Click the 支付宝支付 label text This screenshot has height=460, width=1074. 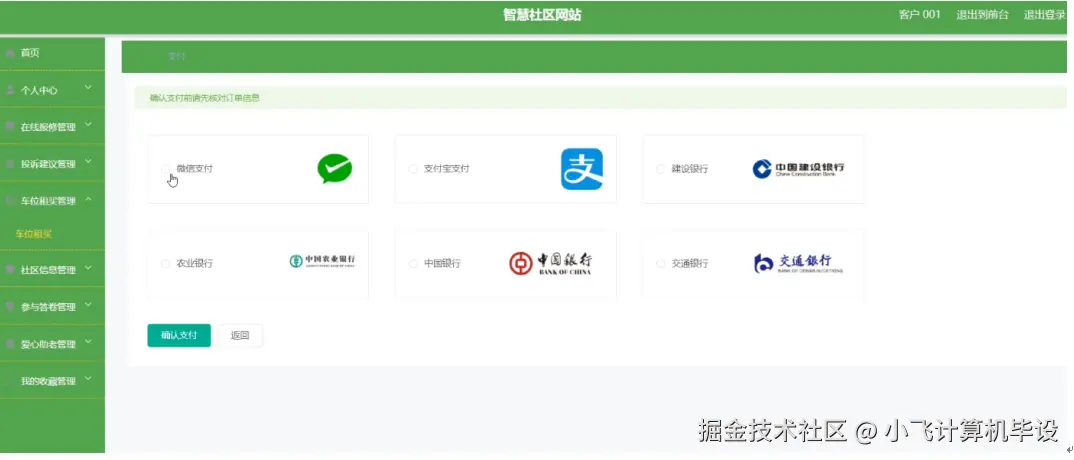point(447,168)
